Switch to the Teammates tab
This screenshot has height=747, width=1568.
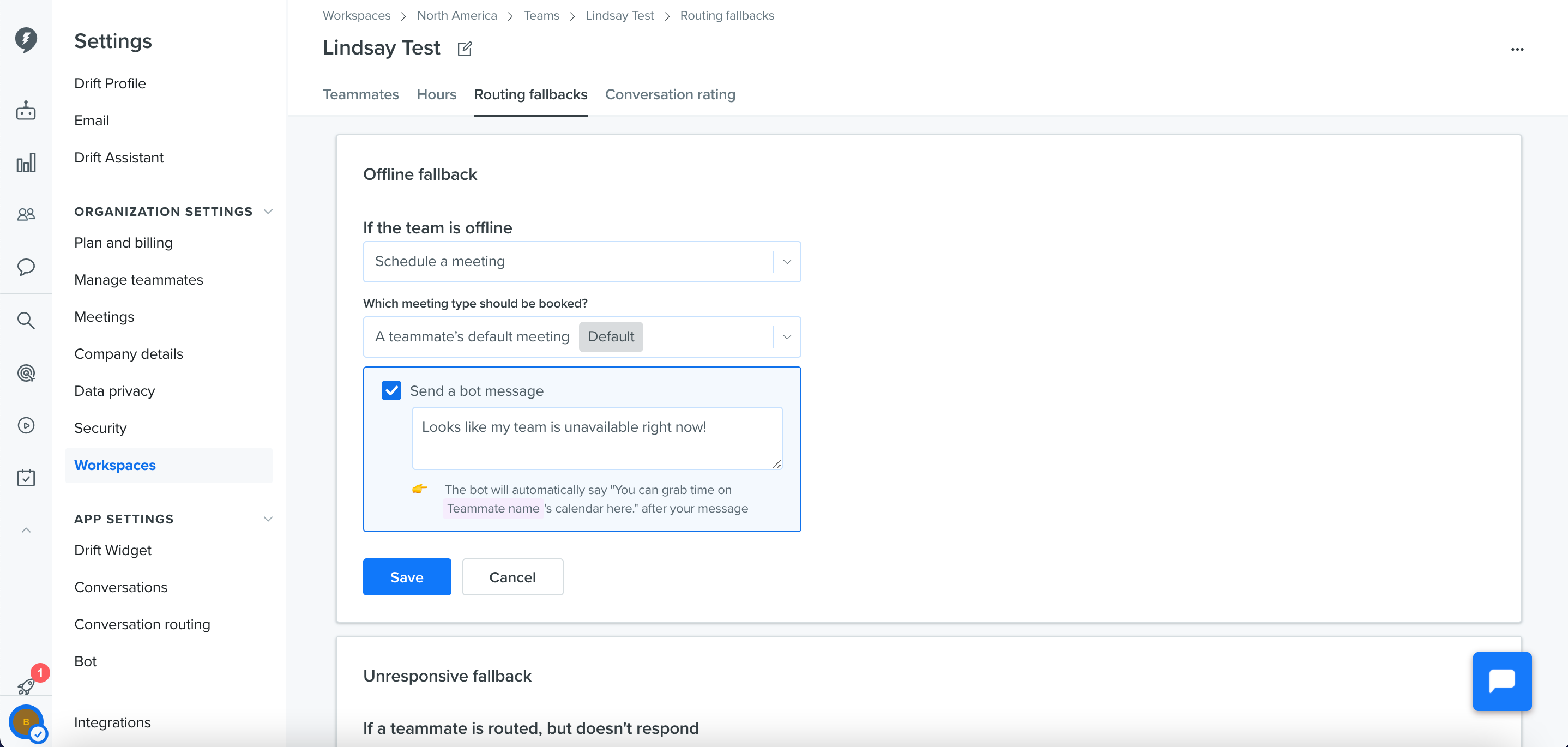coord(361,94)
